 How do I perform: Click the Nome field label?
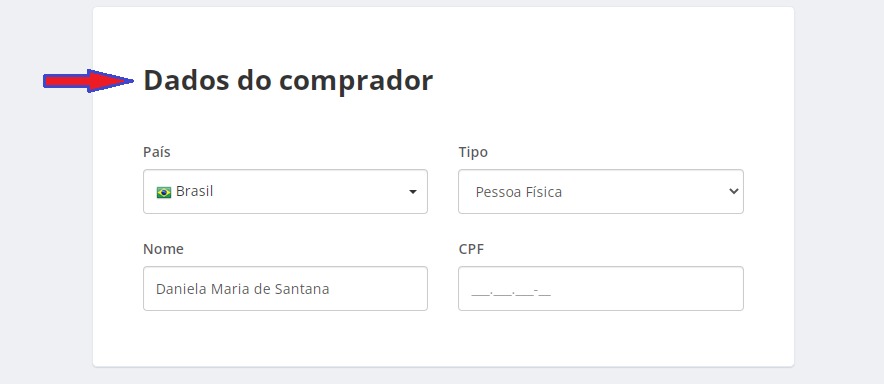click(x=163, y=249)
